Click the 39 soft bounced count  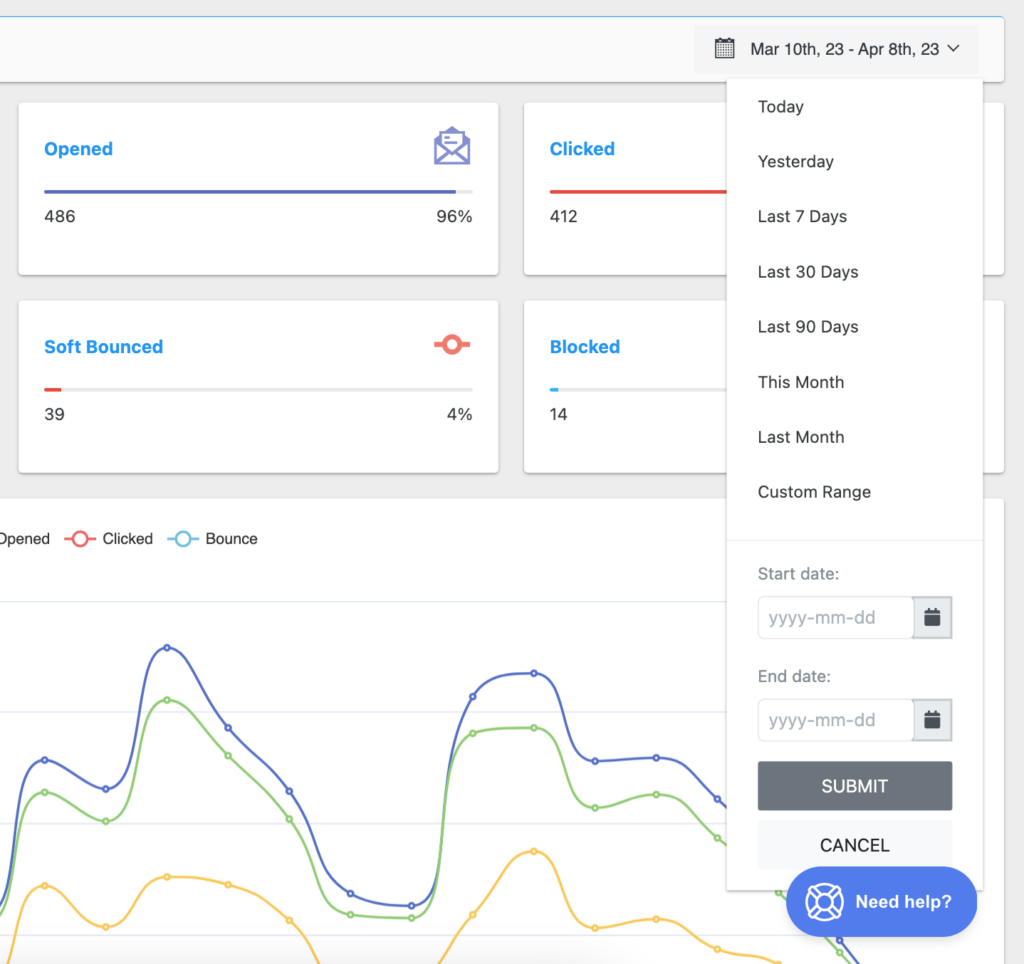point(54,414)
